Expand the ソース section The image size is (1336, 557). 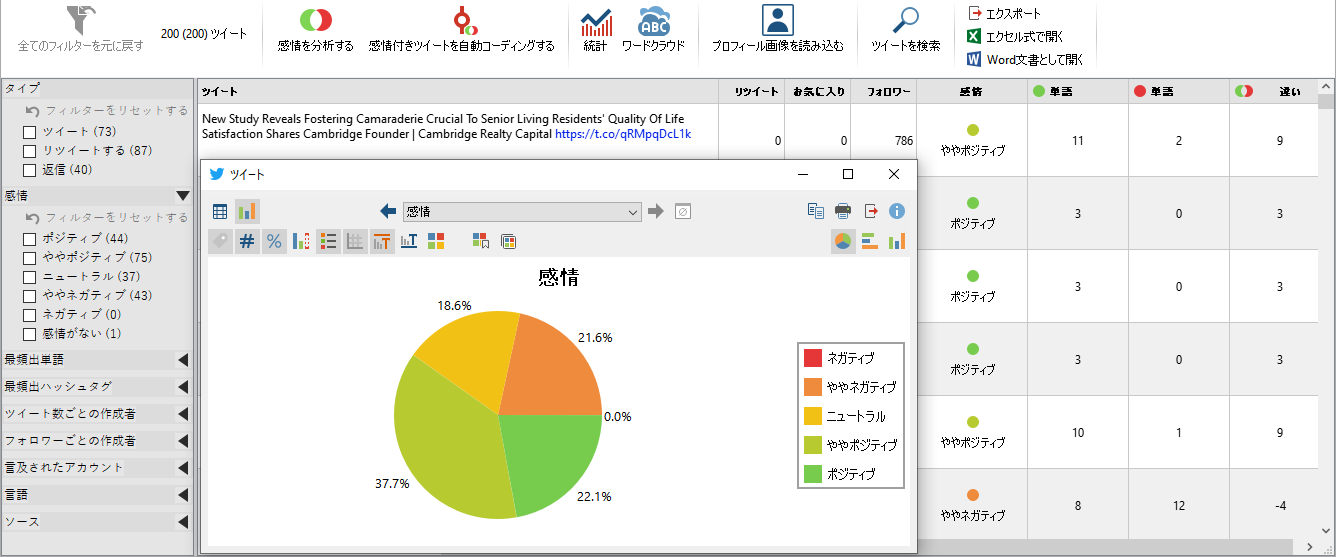[x=183, y=522]
